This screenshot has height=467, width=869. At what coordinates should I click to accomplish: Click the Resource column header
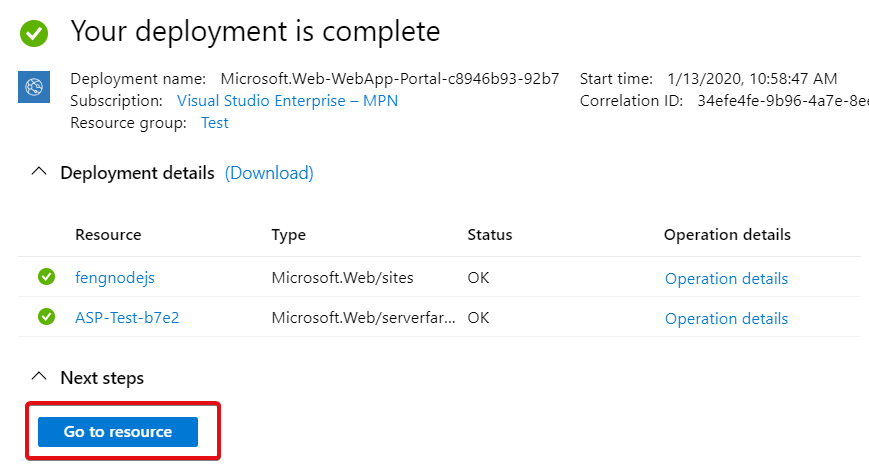(108, 235)
